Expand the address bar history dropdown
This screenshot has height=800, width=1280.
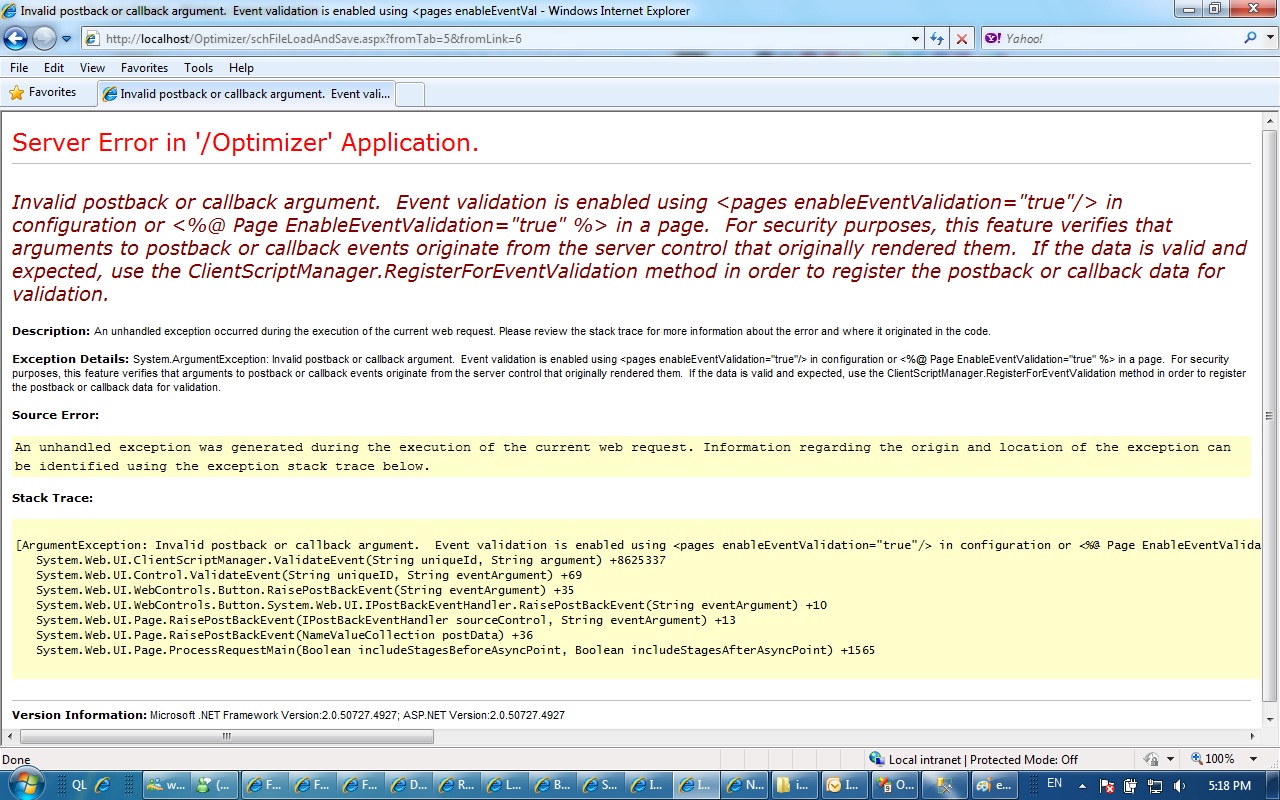916,39
